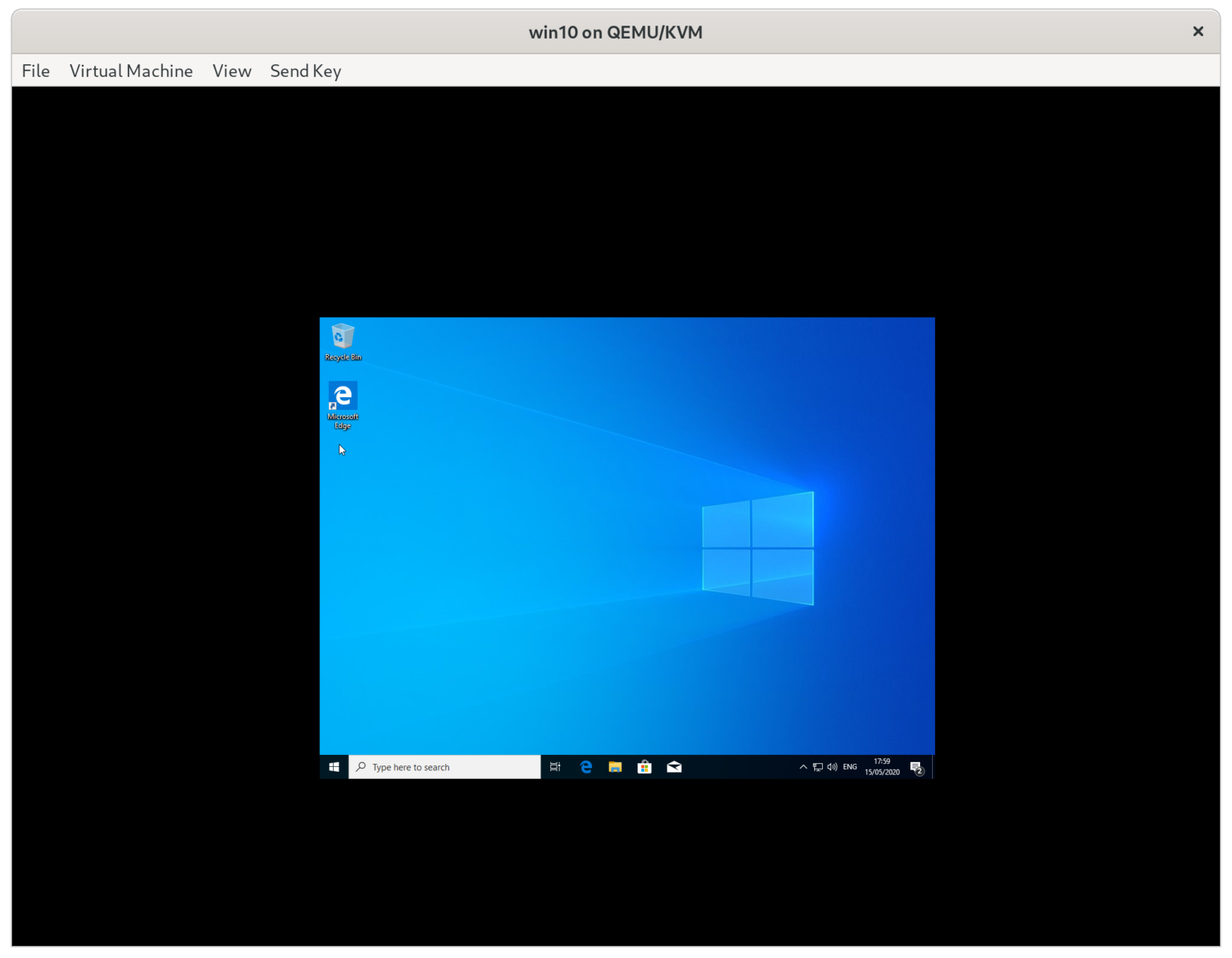Screen dimensions: 1232x958
Task: Launch the Microsoft Store
Action: pyautogui.click(x=644, y=766)
